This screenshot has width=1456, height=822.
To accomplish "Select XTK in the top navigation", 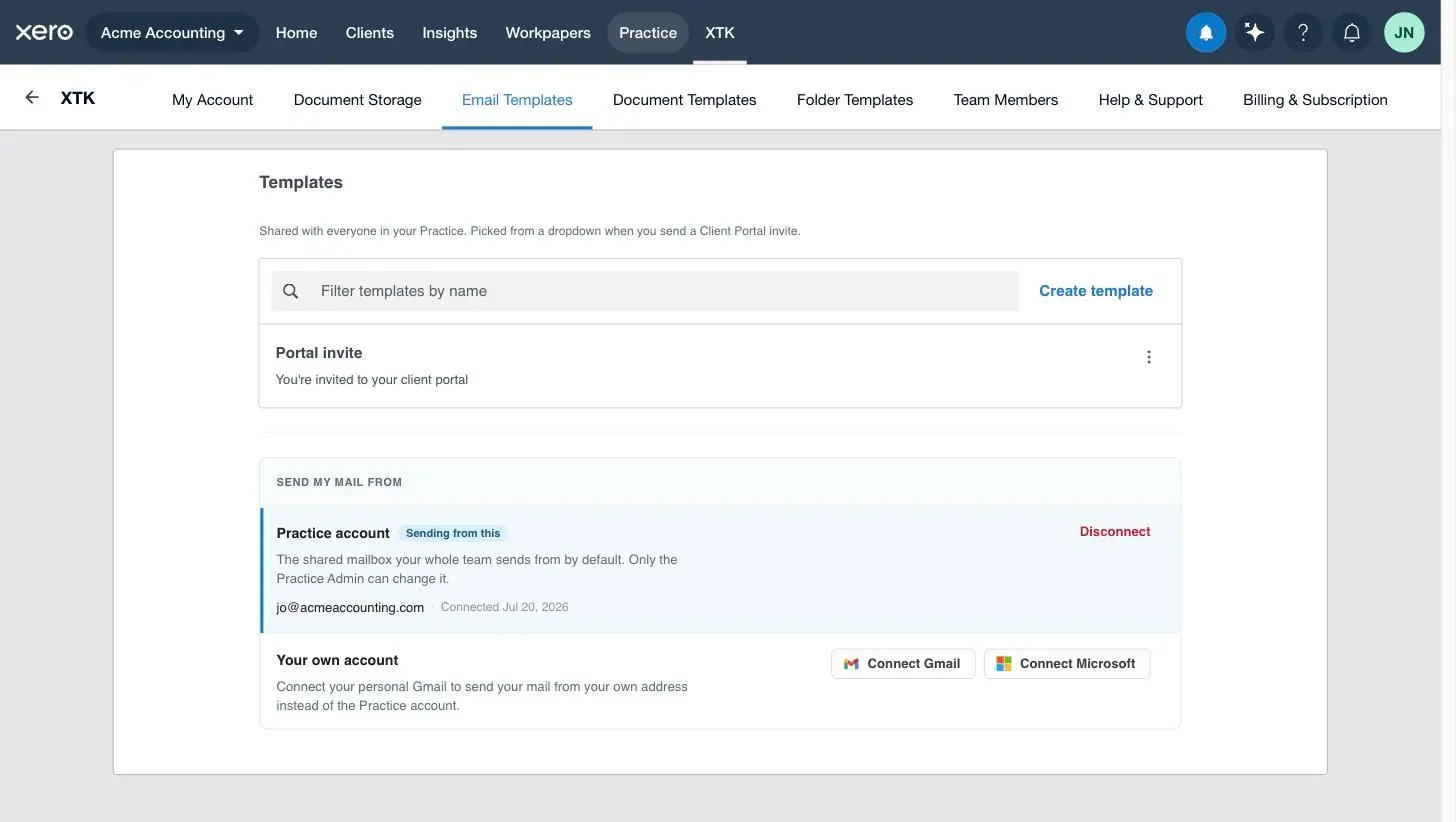I will pos(720,32).
